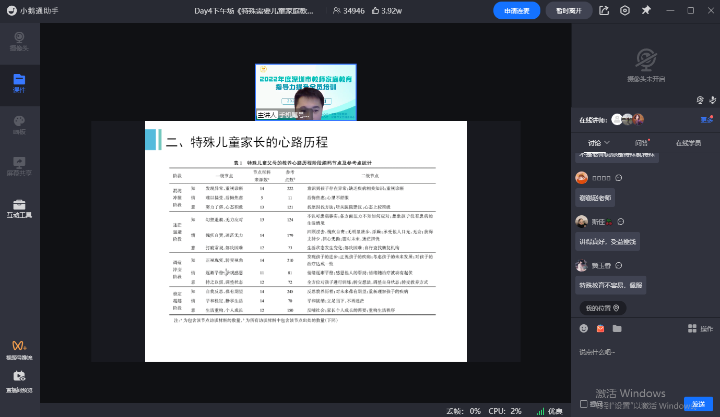Open the 我的位置 dropdown chip
720x417 pixels.
[x=603, y=307]
